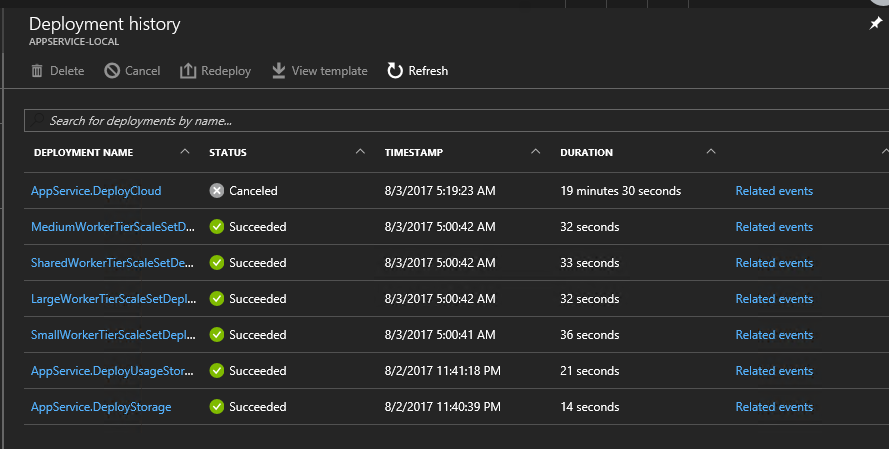Open Related events for SmallWorkerTierScaleSetDepl...
Viewport: 889px width, 449px height.
point(774,335)
